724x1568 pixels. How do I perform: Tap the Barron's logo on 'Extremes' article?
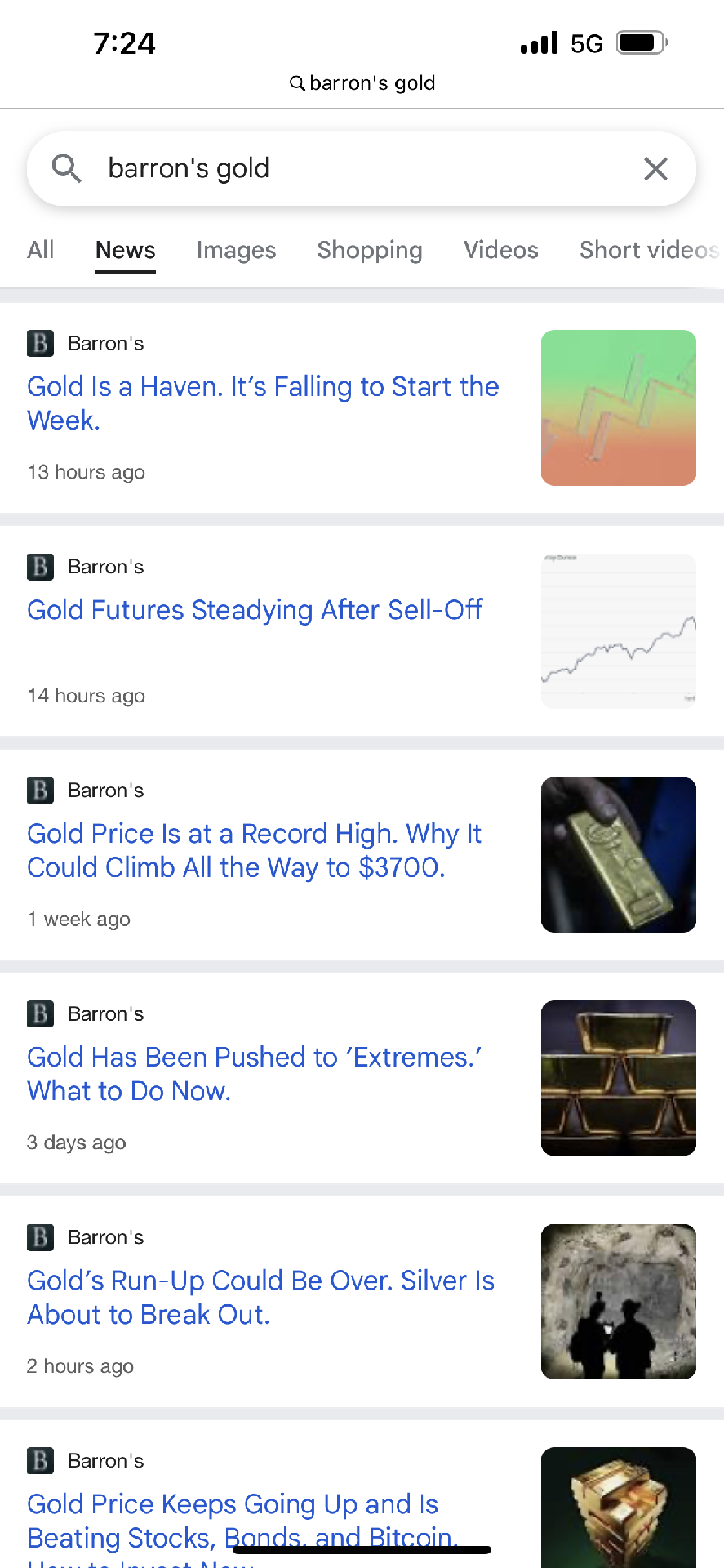[x=40, y=1013]
